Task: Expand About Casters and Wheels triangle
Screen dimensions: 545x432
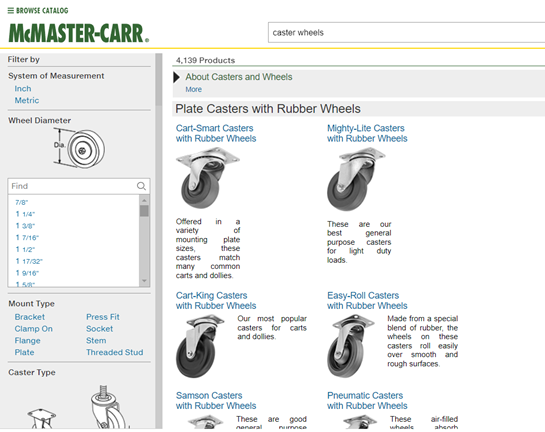Action: 177,77
